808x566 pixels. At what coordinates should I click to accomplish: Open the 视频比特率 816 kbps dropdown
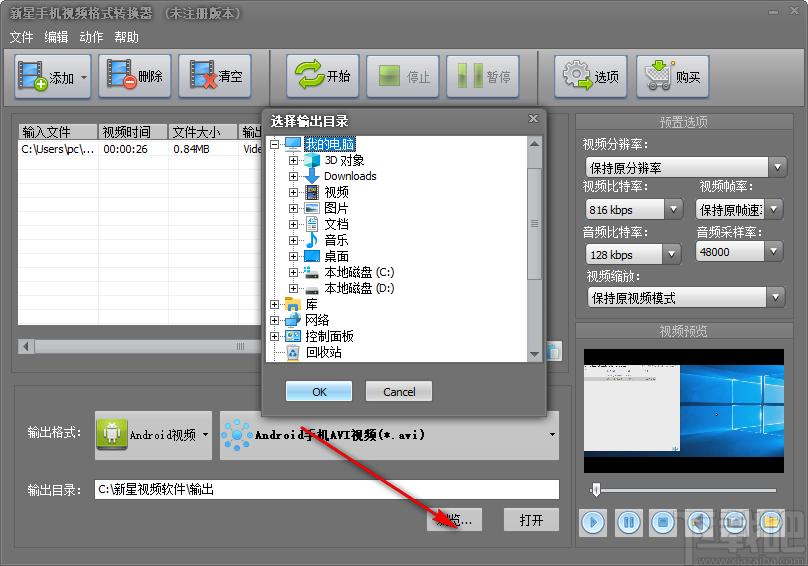[673, 209]
